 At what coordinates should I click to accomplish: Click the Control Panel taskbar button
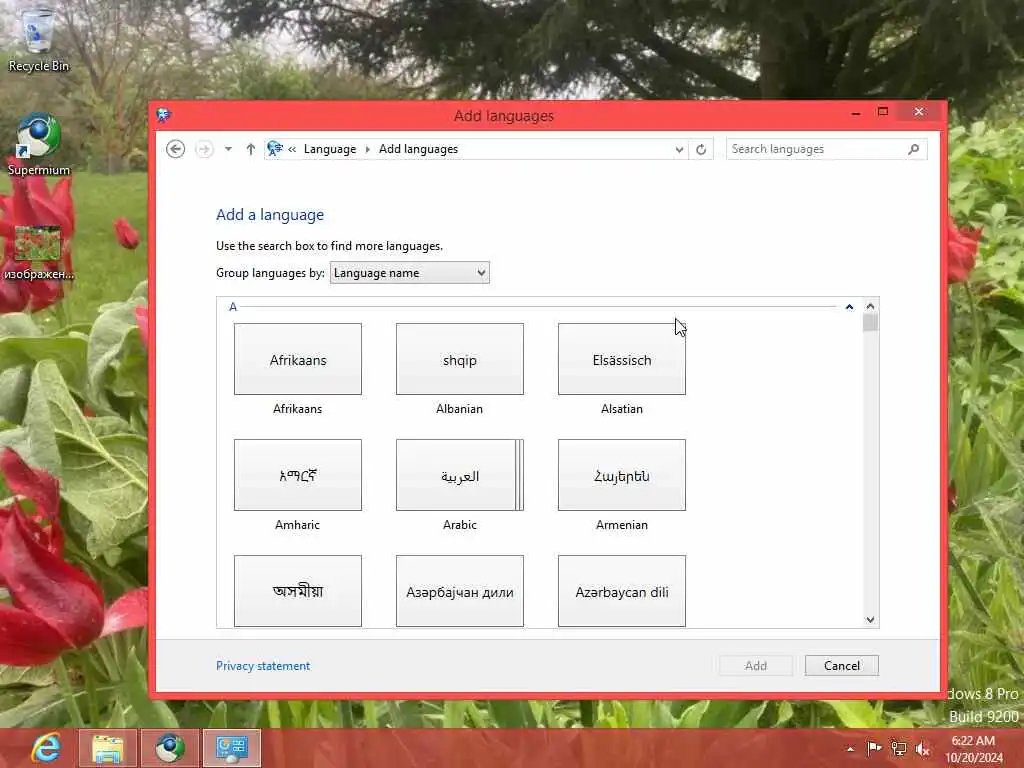pyautogui.click(x=232, y=748)
